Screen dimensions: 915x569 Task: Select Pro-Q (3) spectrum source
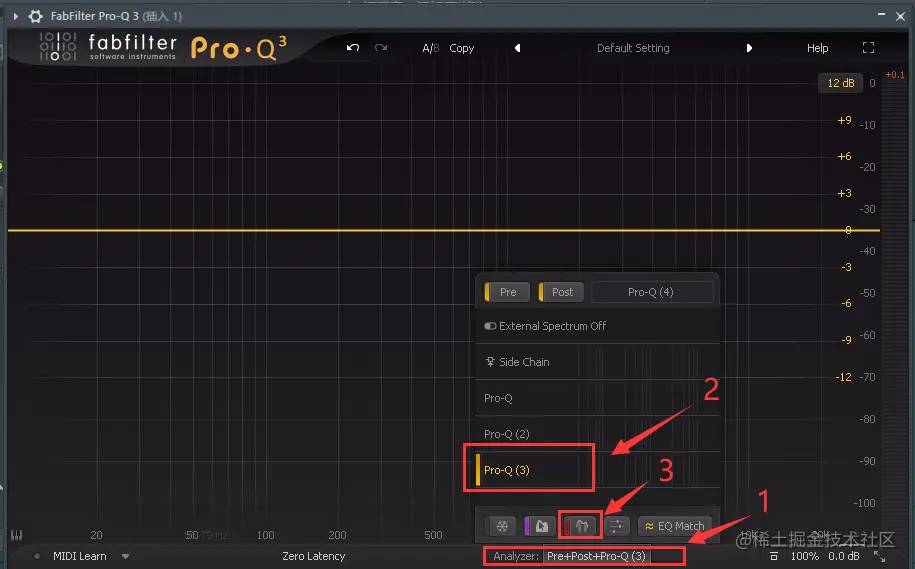click(x=597, y=470)
